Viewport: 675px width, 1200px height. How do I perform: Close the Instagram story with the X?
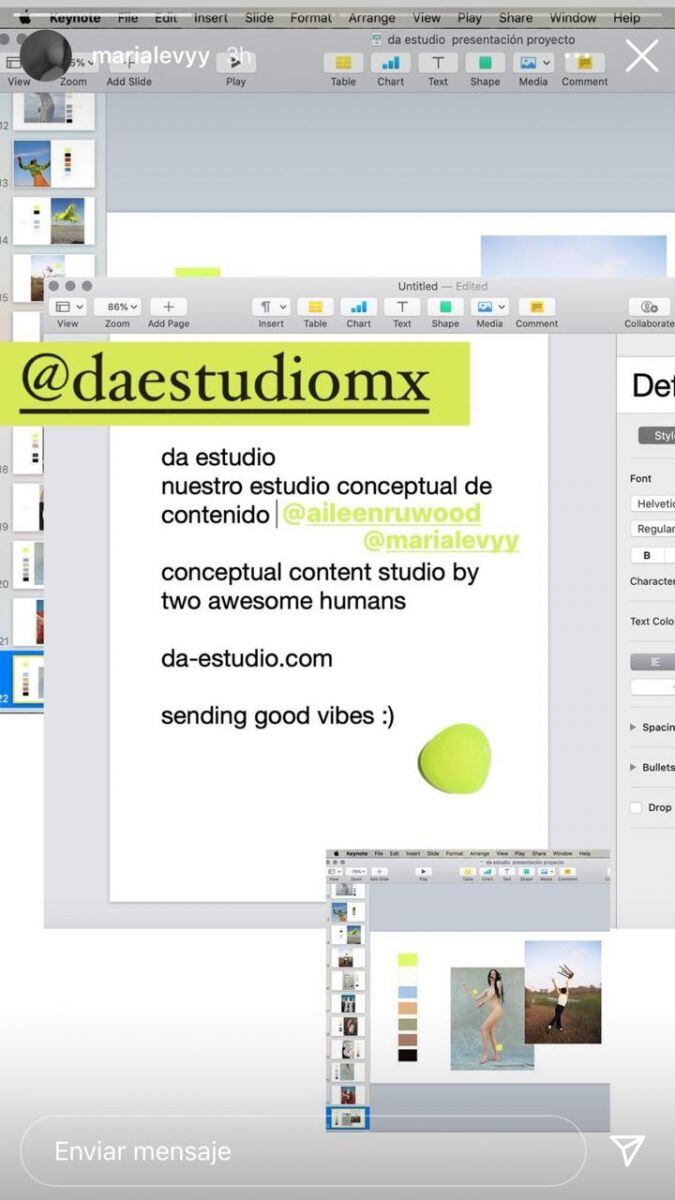(x=642, y=56)
